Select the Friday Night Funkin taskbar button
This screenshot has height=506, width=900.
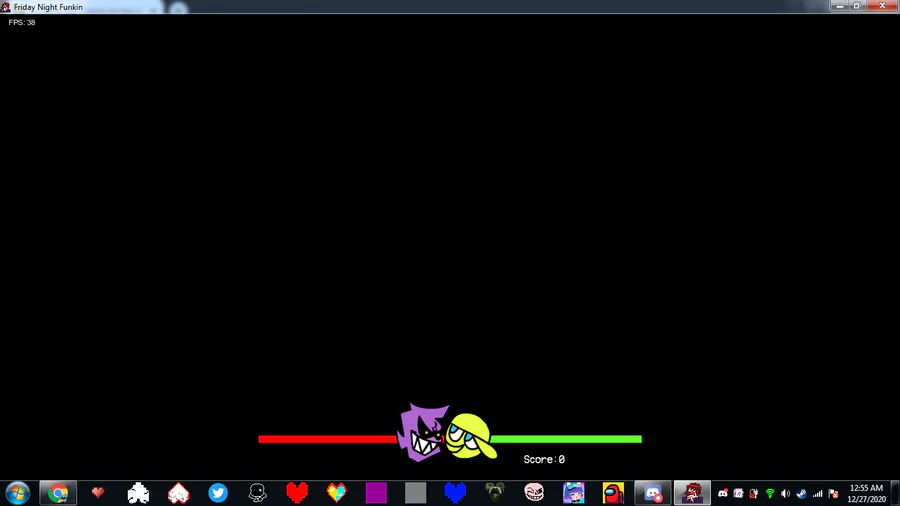pos(692,493)
